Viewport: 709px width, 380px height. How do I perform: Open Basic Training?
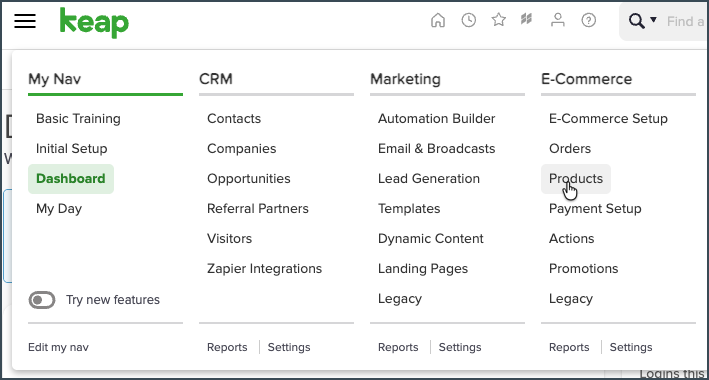pyautogui.click(x=78, y=119)
